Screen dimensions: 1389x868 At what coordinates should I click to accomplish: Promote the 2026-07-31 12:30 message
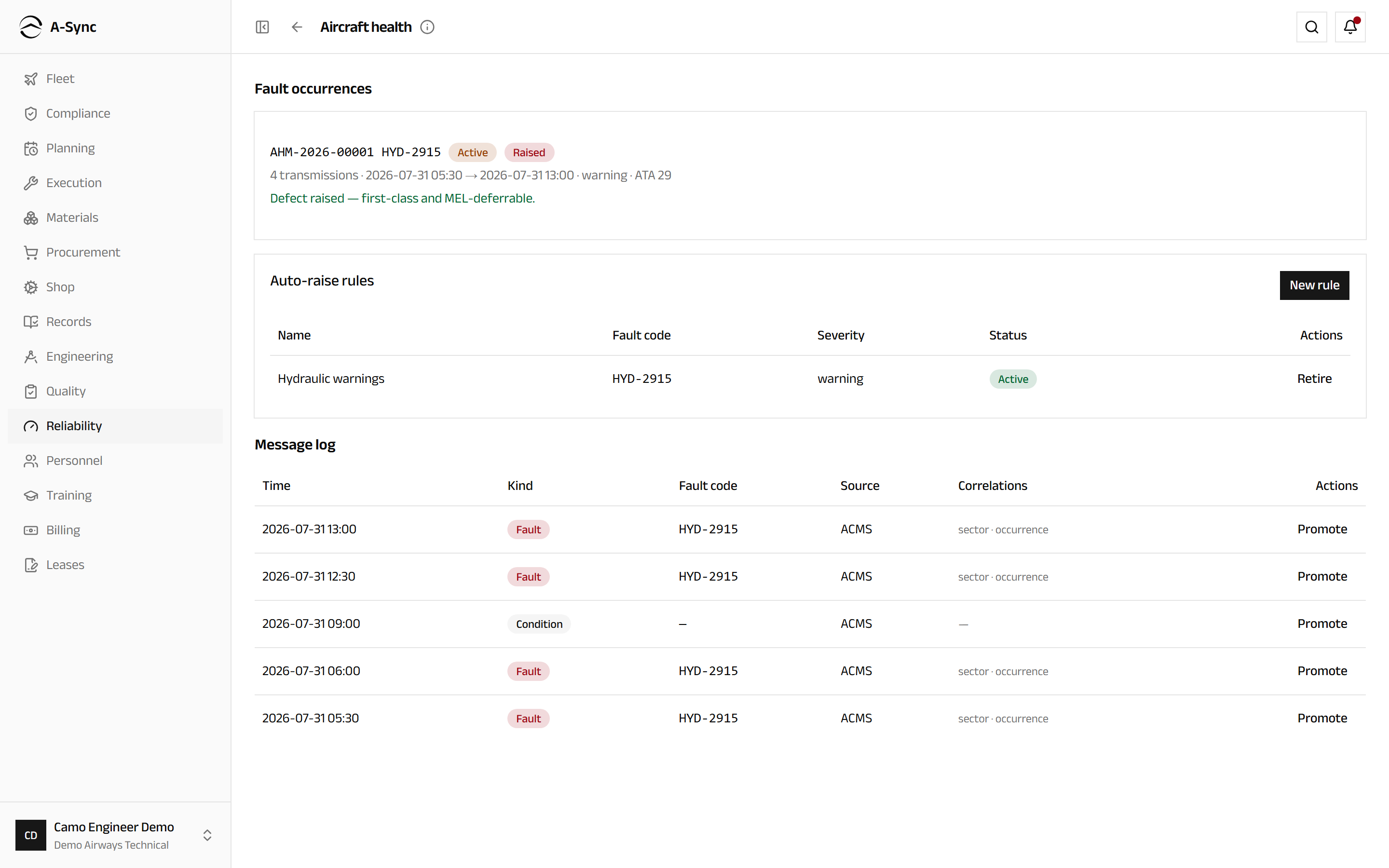point(1322,576)
